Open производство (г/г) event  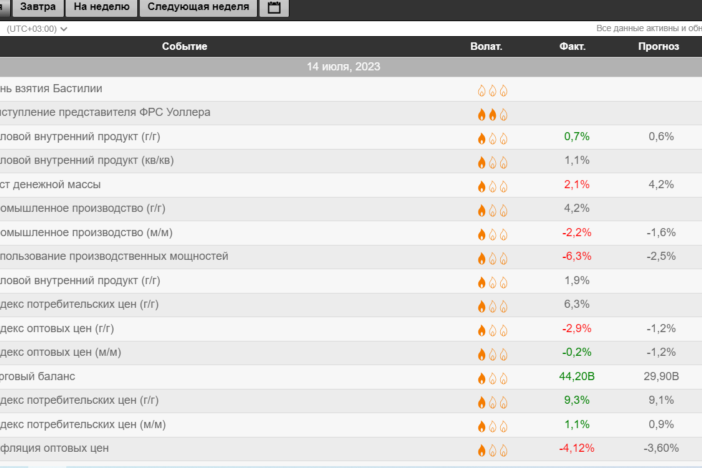coord(83,208)
